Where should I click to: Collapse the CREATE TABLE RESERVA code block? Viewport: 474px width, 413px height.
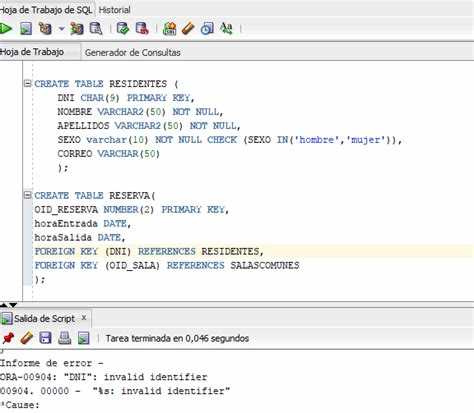point(28,195)
